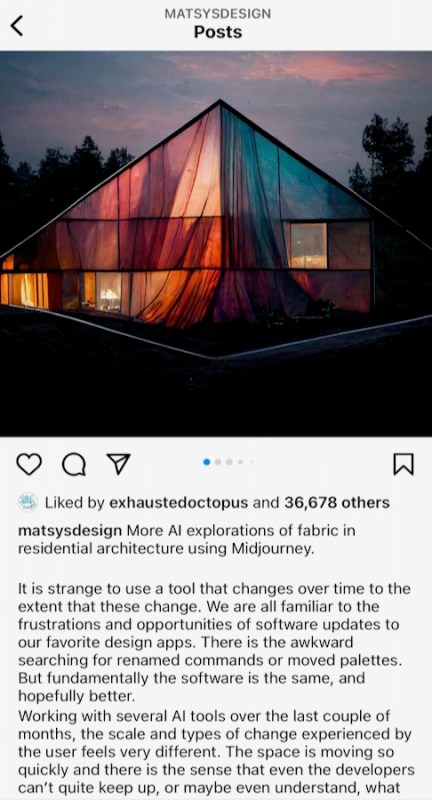Screen dimensions: 432x800
Task: Open matsysdesign profile from the caption
Action: [70, 531]
